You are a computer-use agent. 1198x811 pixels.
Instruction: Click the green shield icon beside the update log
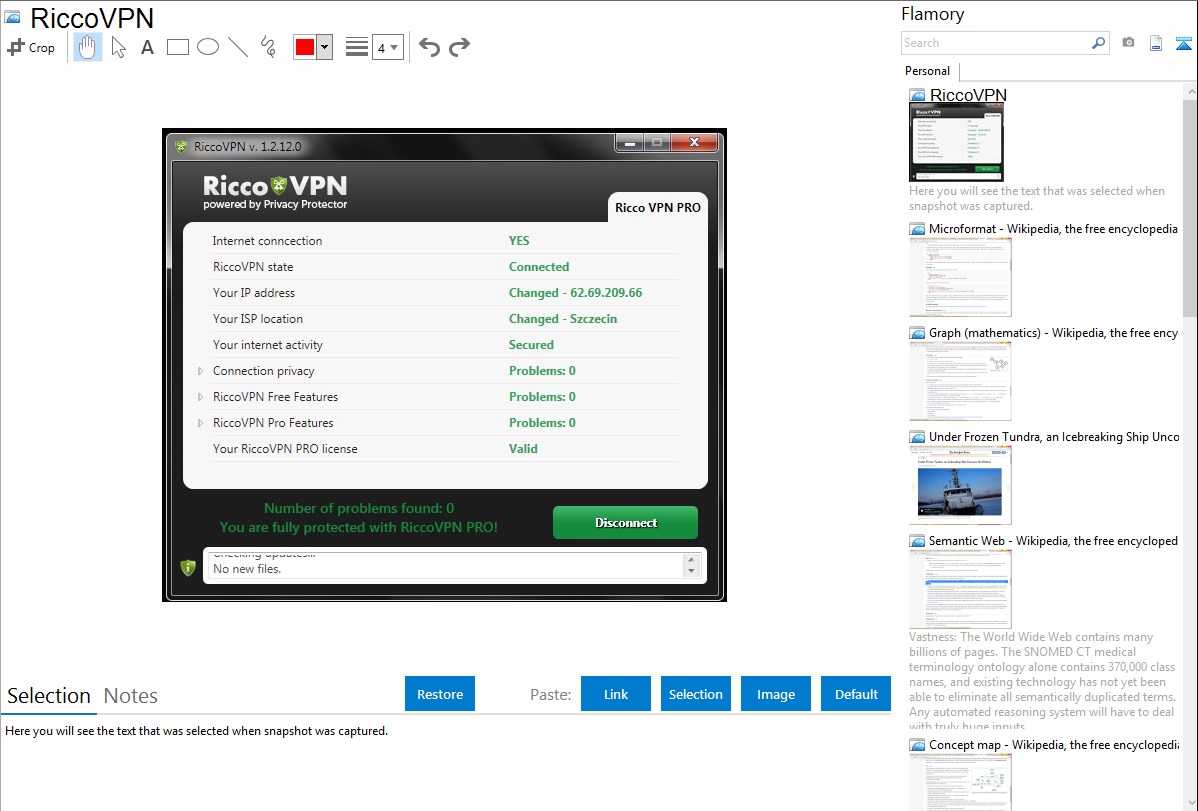click(188, 567)
